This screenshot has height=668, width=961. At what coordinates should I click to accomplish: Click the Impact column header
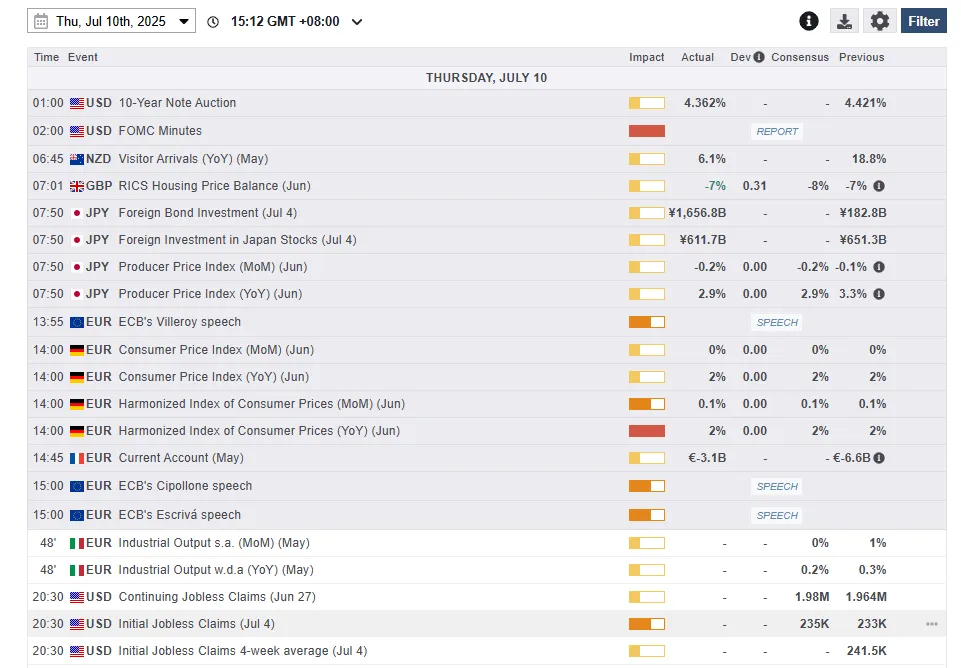coord(646,57)
